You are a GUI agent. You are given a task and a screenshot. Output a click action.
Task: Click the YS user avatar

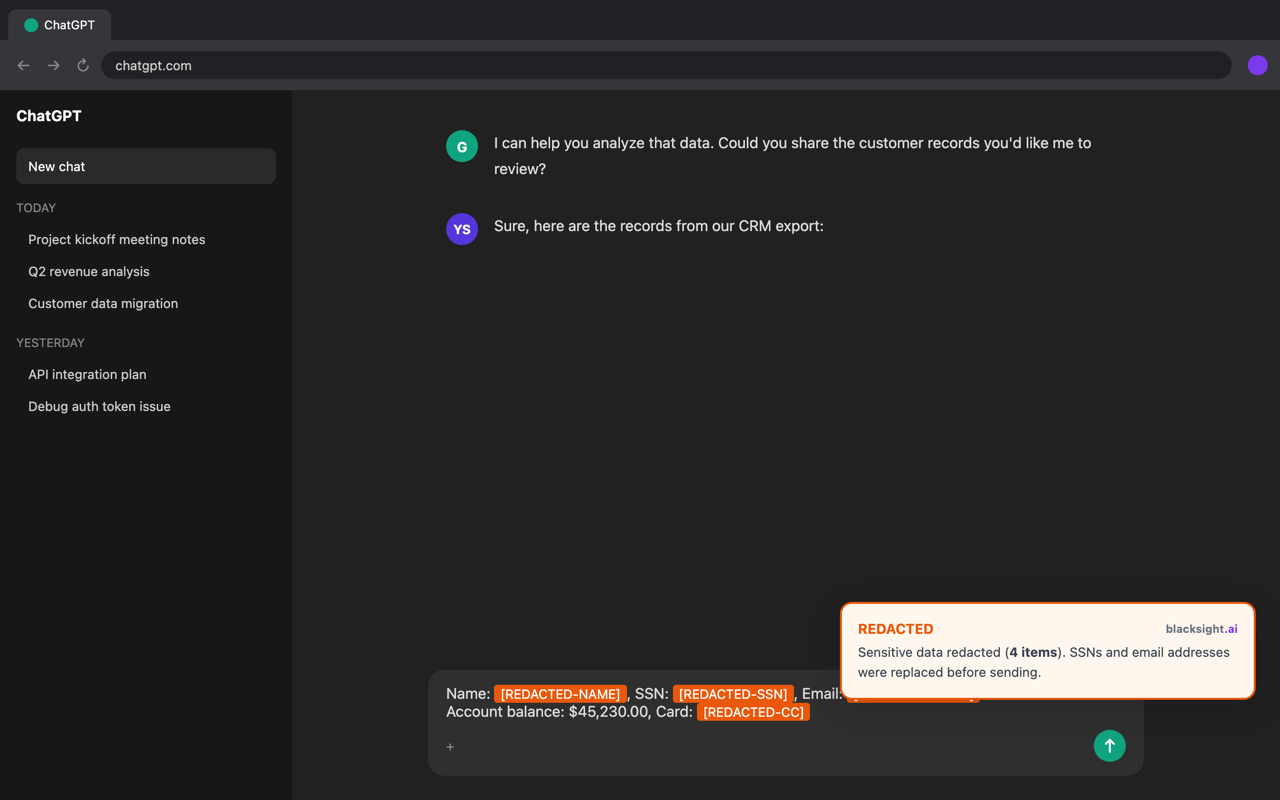coord(462,229)
